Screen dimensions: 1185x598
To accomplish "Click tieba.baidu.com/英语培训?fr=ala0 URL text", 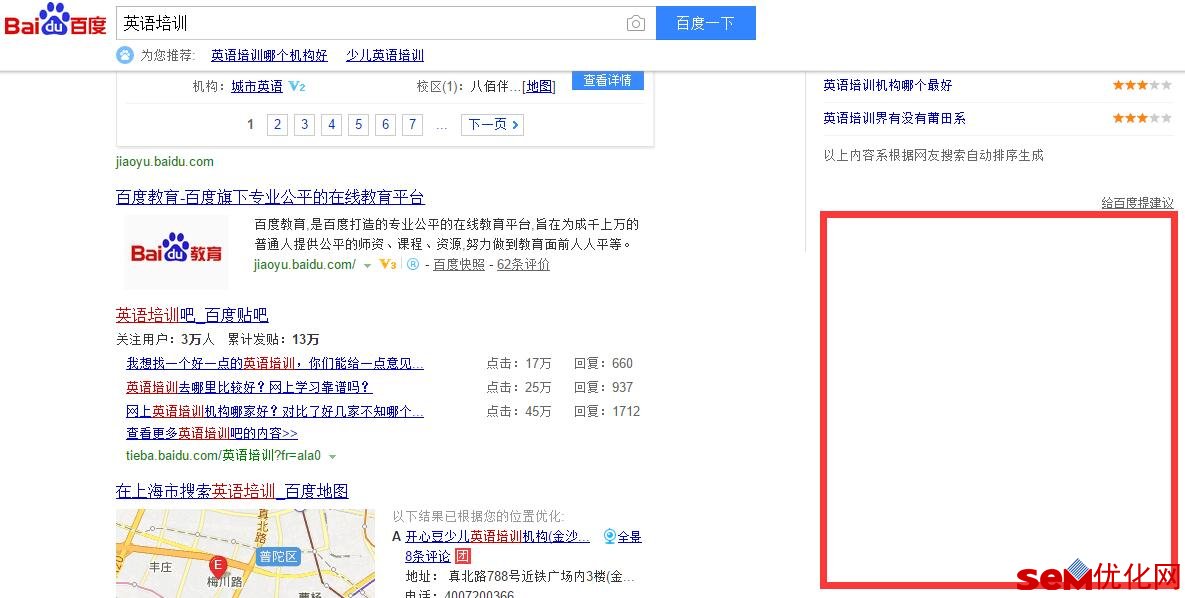I will tap(224, 456).
